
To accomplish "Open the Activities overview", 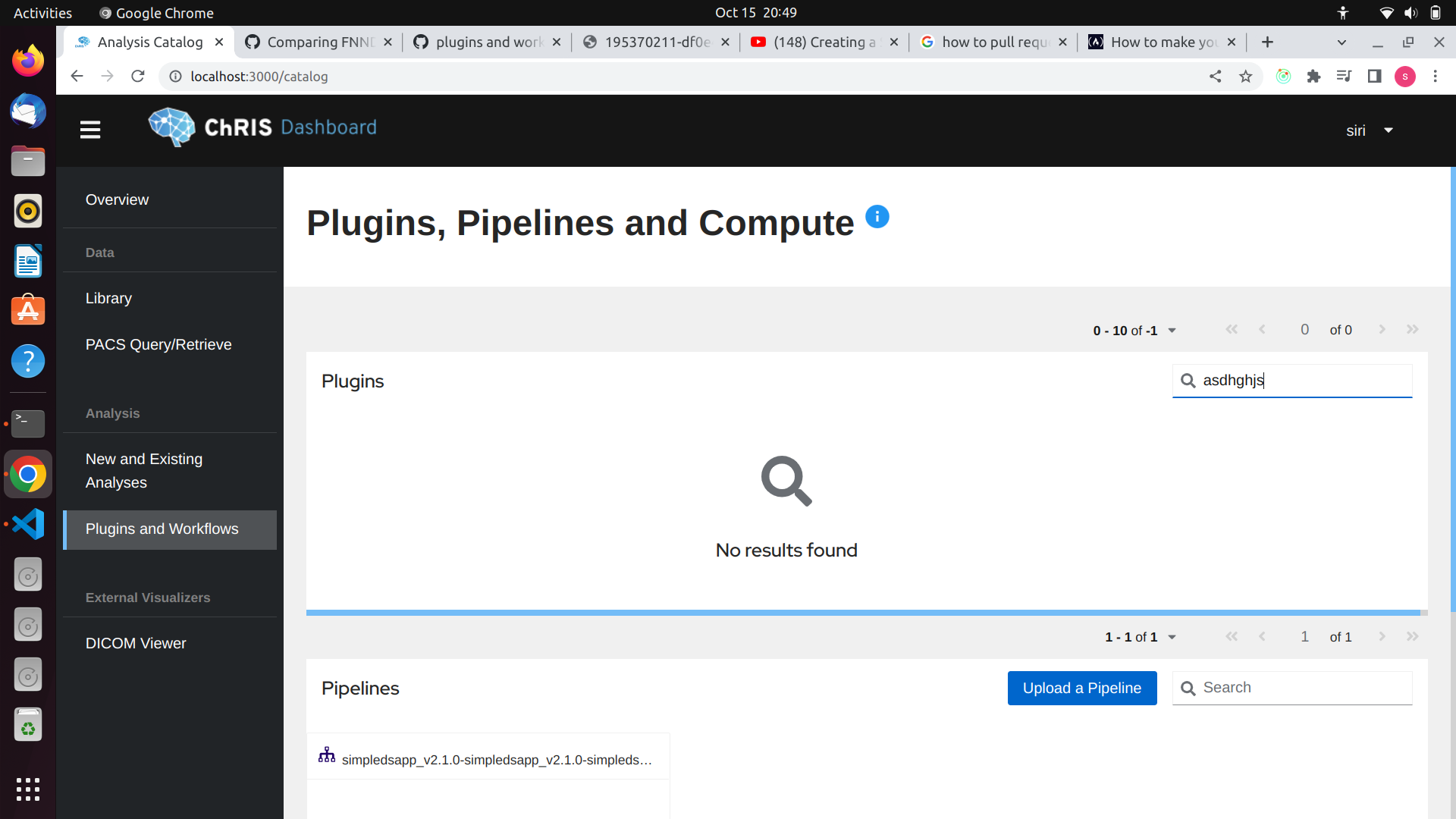I will pos(42,12).
